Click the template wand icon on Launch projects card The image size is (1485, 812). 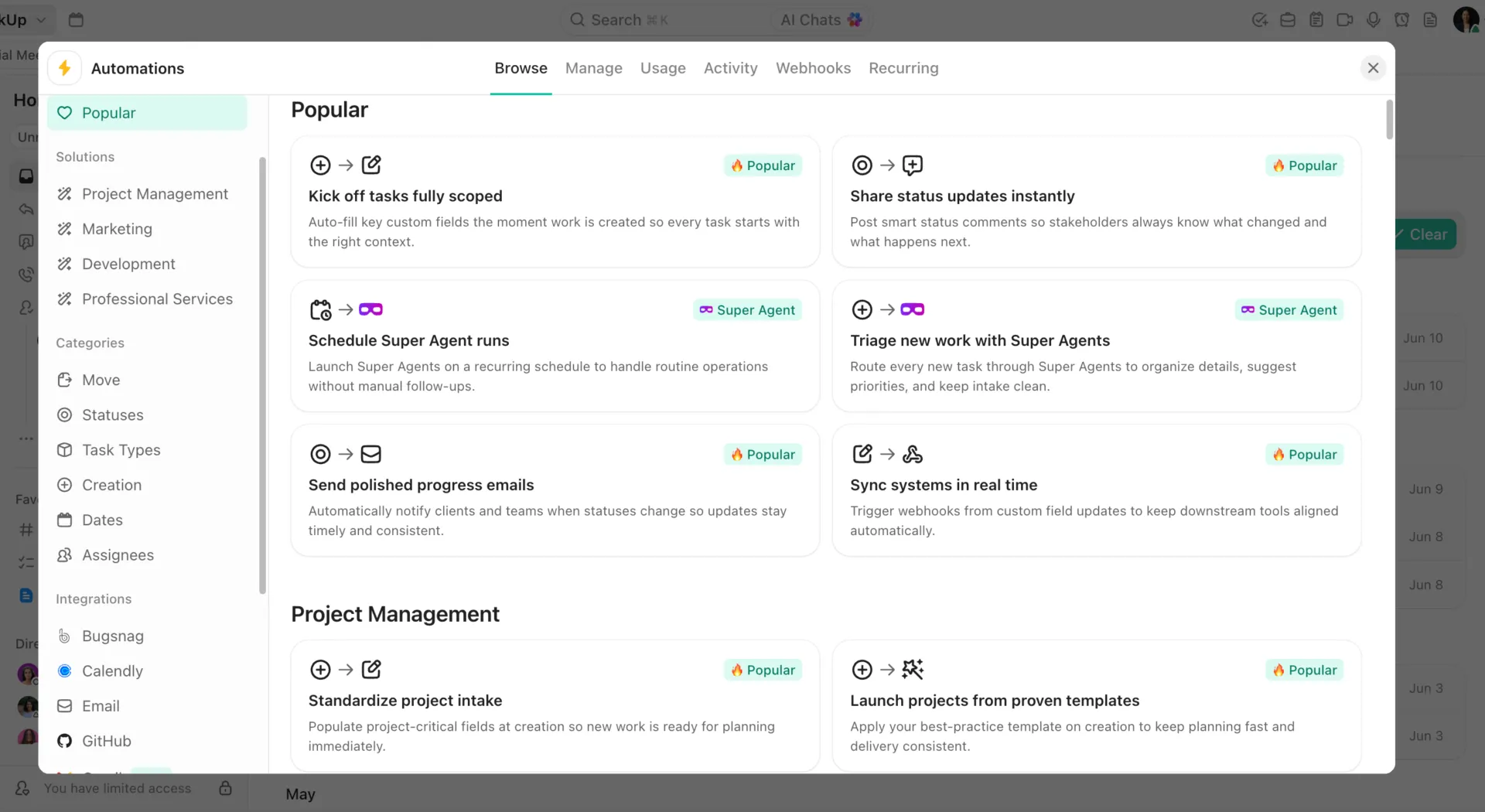coord(913,670)
